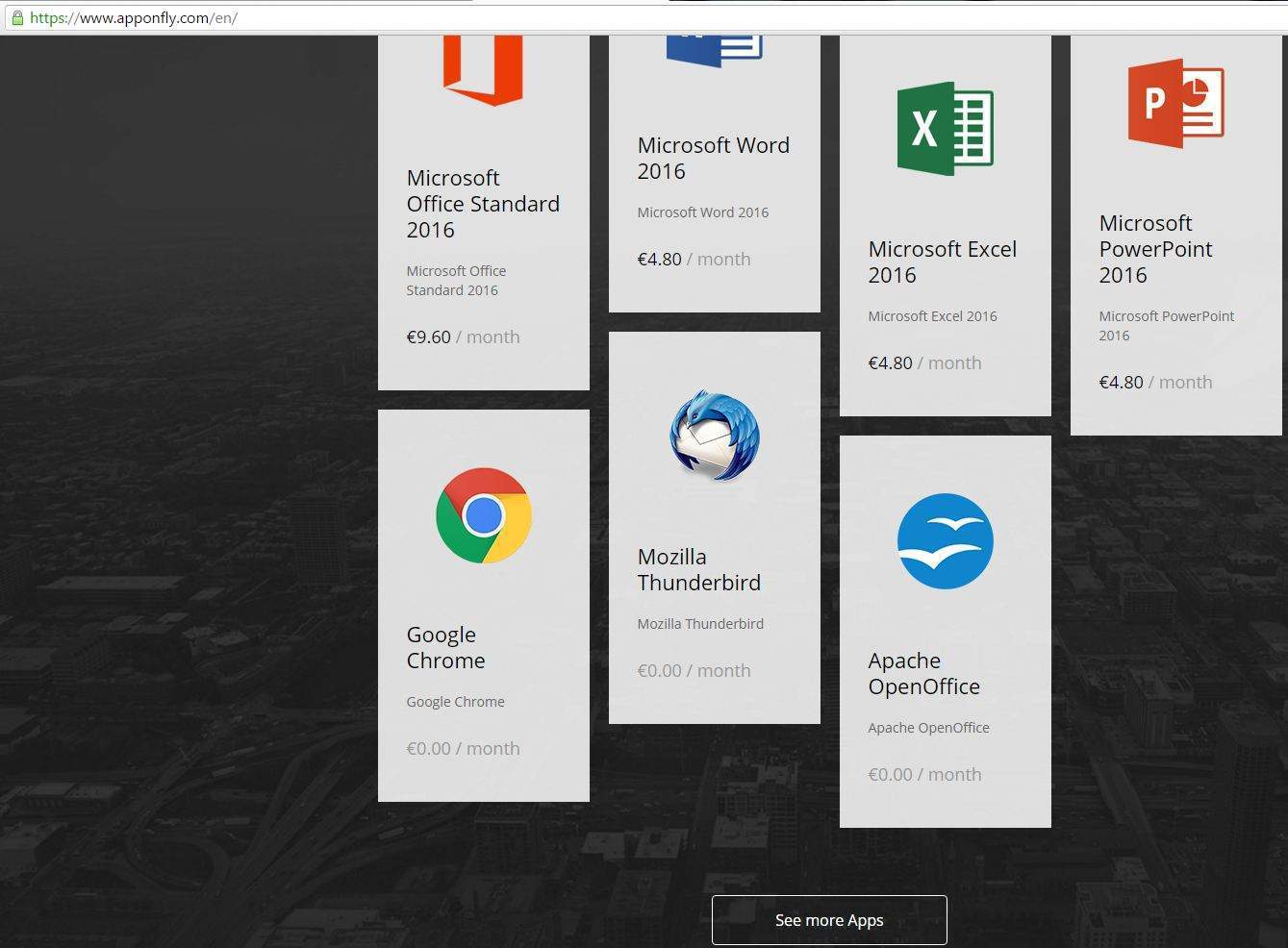Click PowerPoint 2016 price €4.80 / month
The height and width of the screenshot is (948, 1288).
1155,382
